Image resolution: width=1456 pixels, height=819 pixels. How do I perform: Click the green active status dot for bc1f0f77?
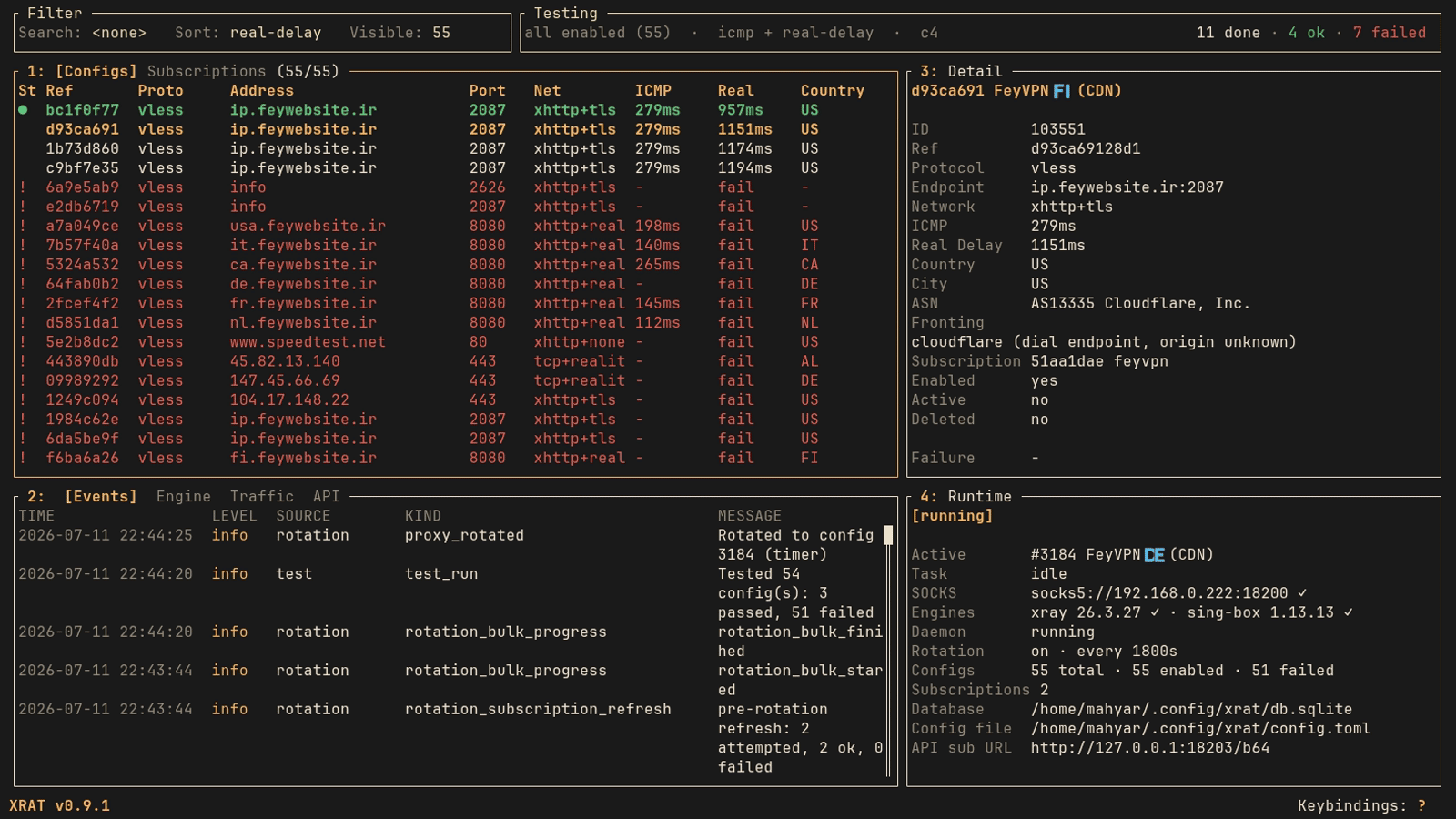tap(23, 110)
